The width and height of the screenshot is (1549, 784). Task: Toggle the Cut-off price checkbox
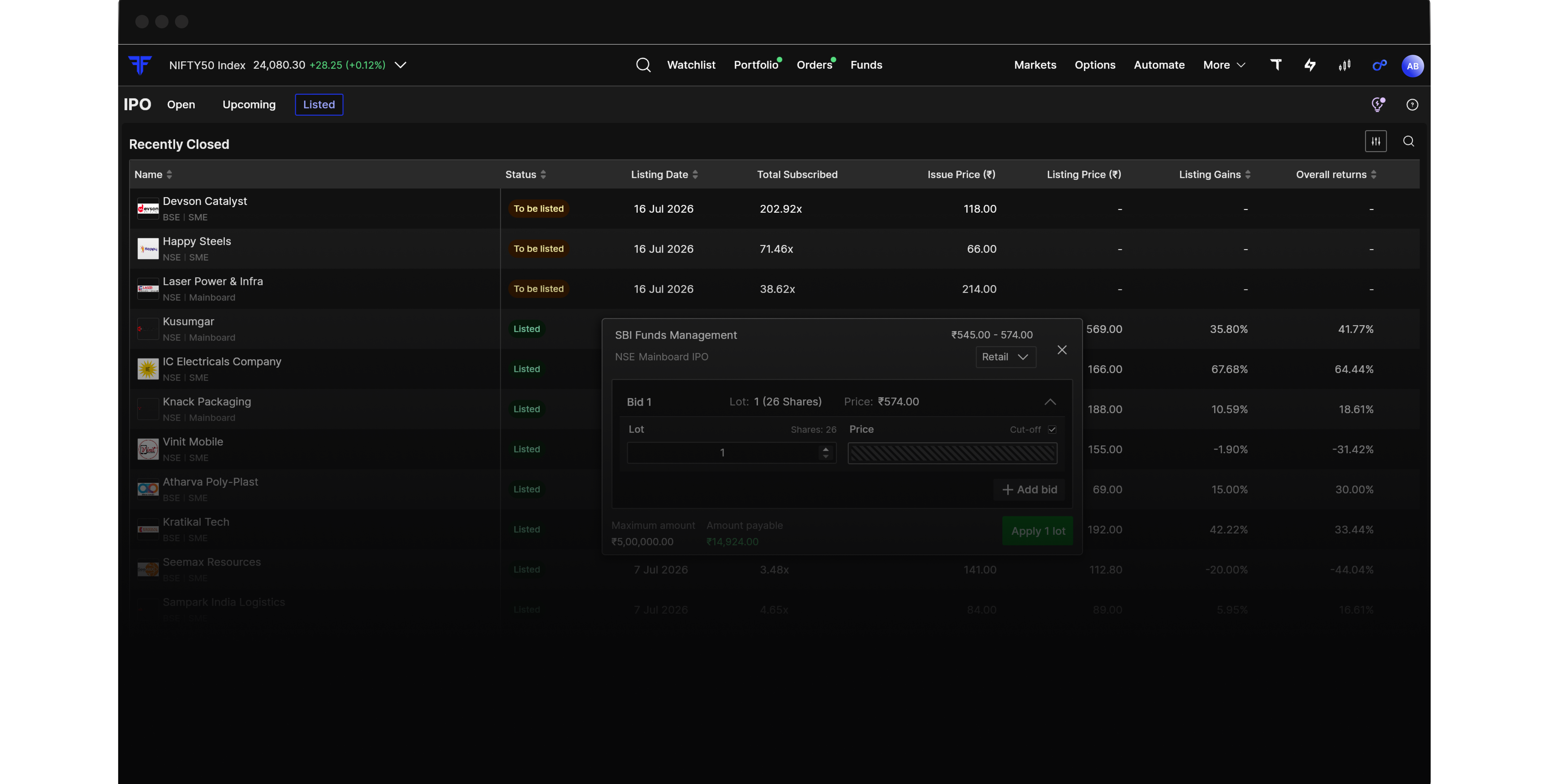pyautogui.click(x=1052, y=429)
